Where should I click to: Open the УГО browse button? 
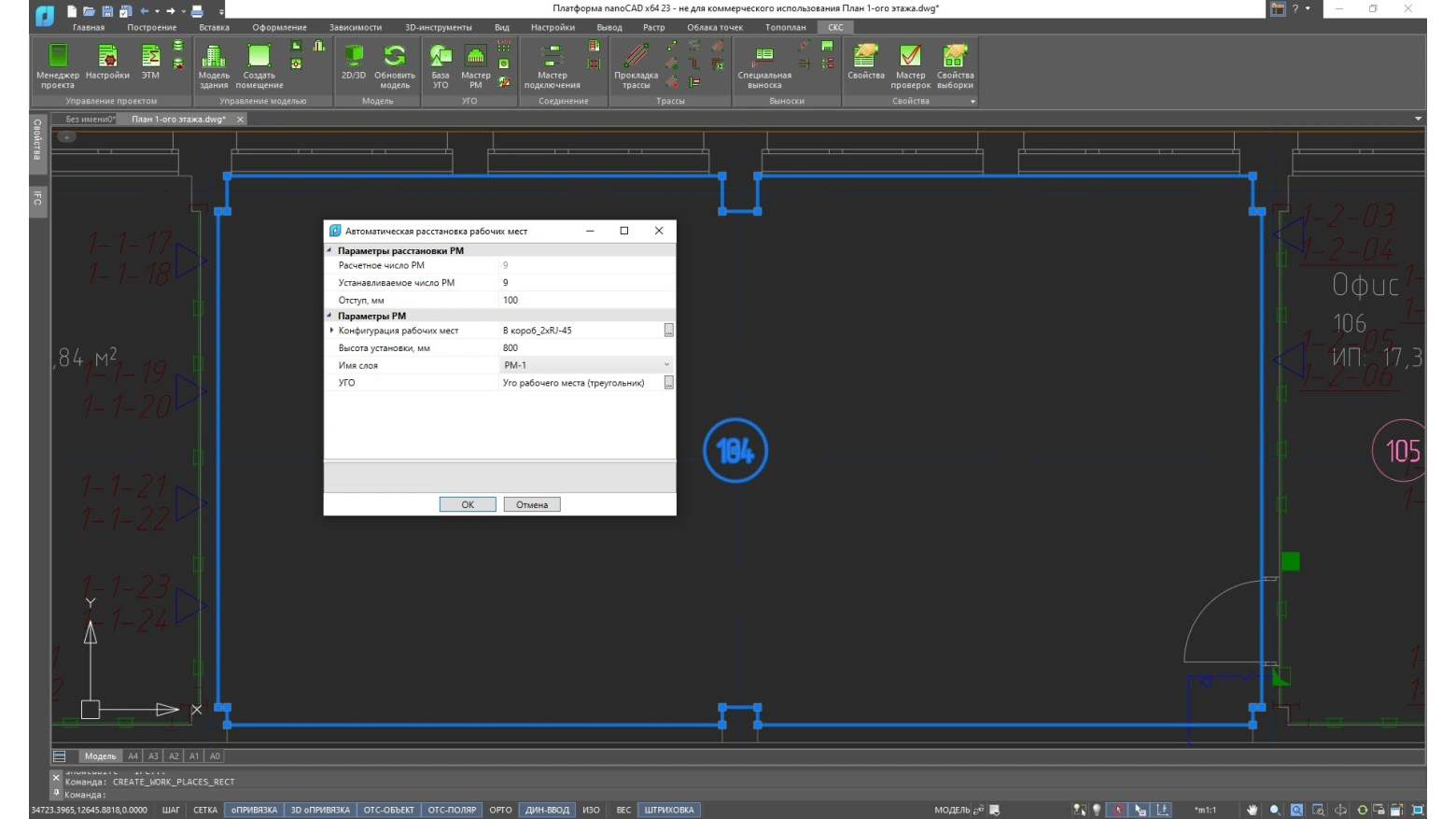click(x=668, y=383)
